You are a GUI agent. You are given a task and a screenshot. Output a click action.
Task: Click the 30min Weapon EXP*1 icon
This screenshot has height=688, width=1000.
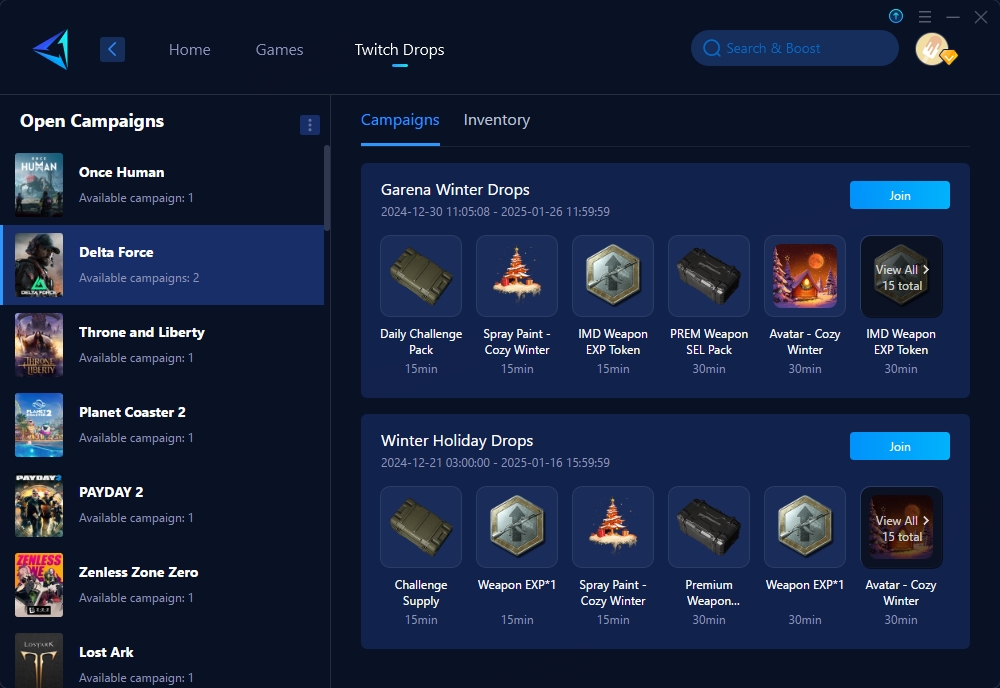coord(805,527)
